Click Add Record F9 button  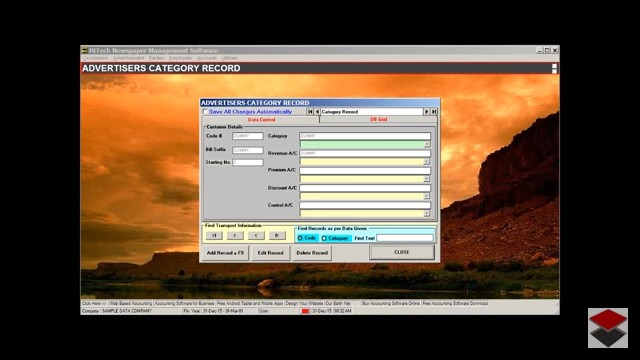[225, 253]
